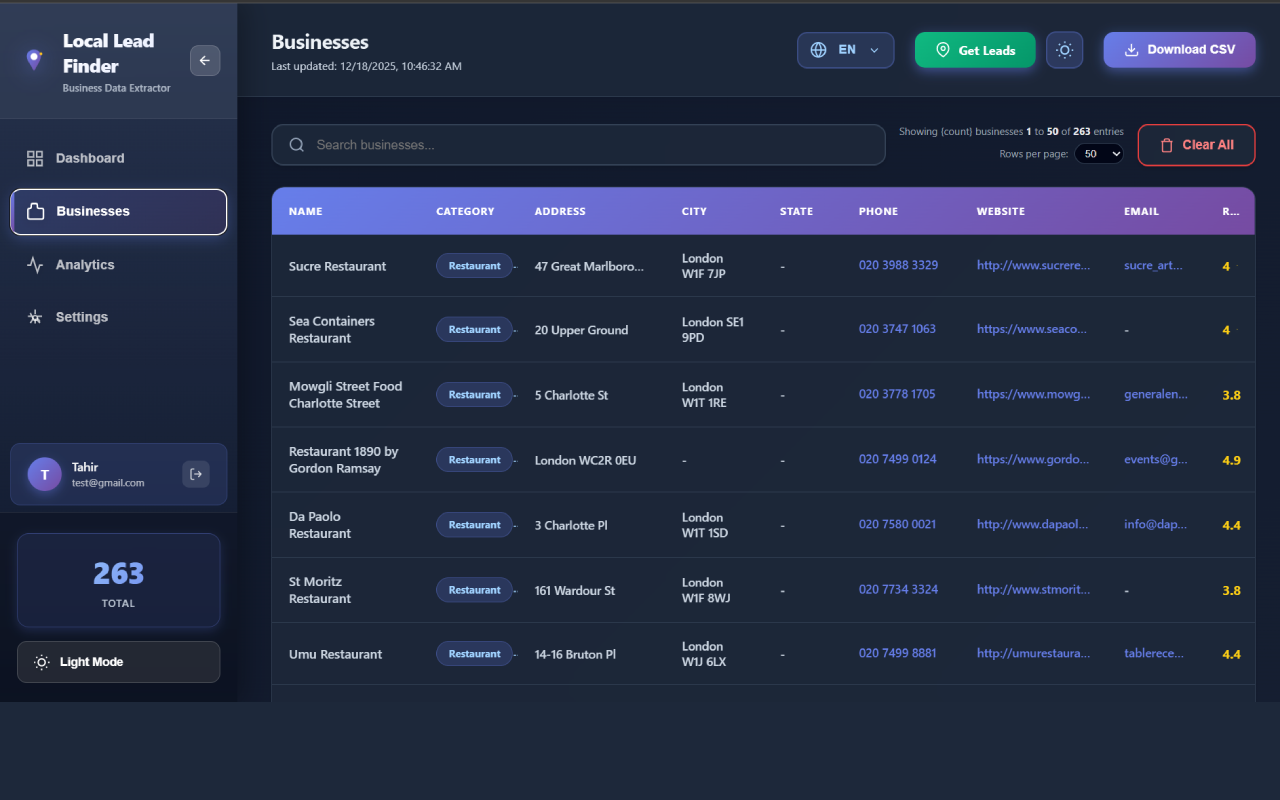Click the magnifier icon in search bar
Screen dimensions: 1280x800
coord(297,145)
